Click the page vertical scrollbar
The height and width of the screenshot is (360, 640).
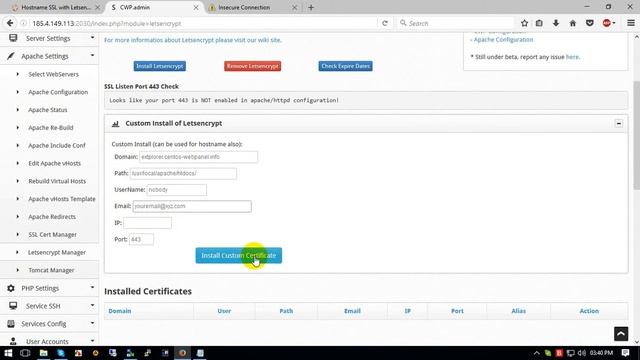(636, 136)
